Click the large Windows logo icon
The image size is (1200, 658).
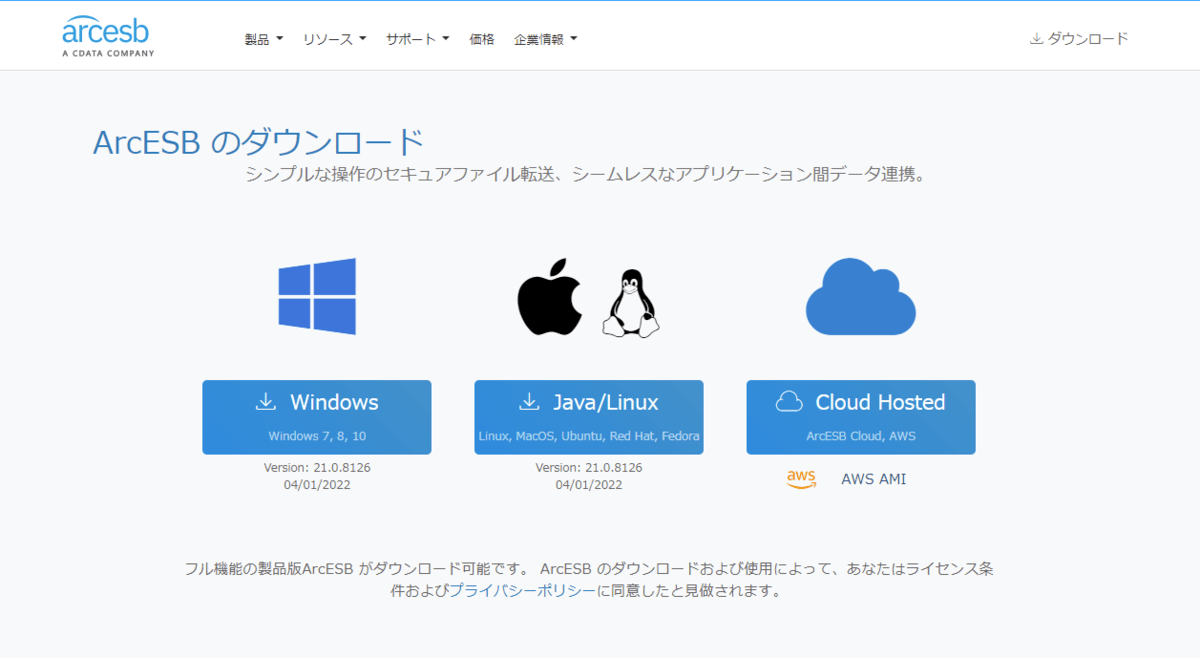[x=317, y=296]
